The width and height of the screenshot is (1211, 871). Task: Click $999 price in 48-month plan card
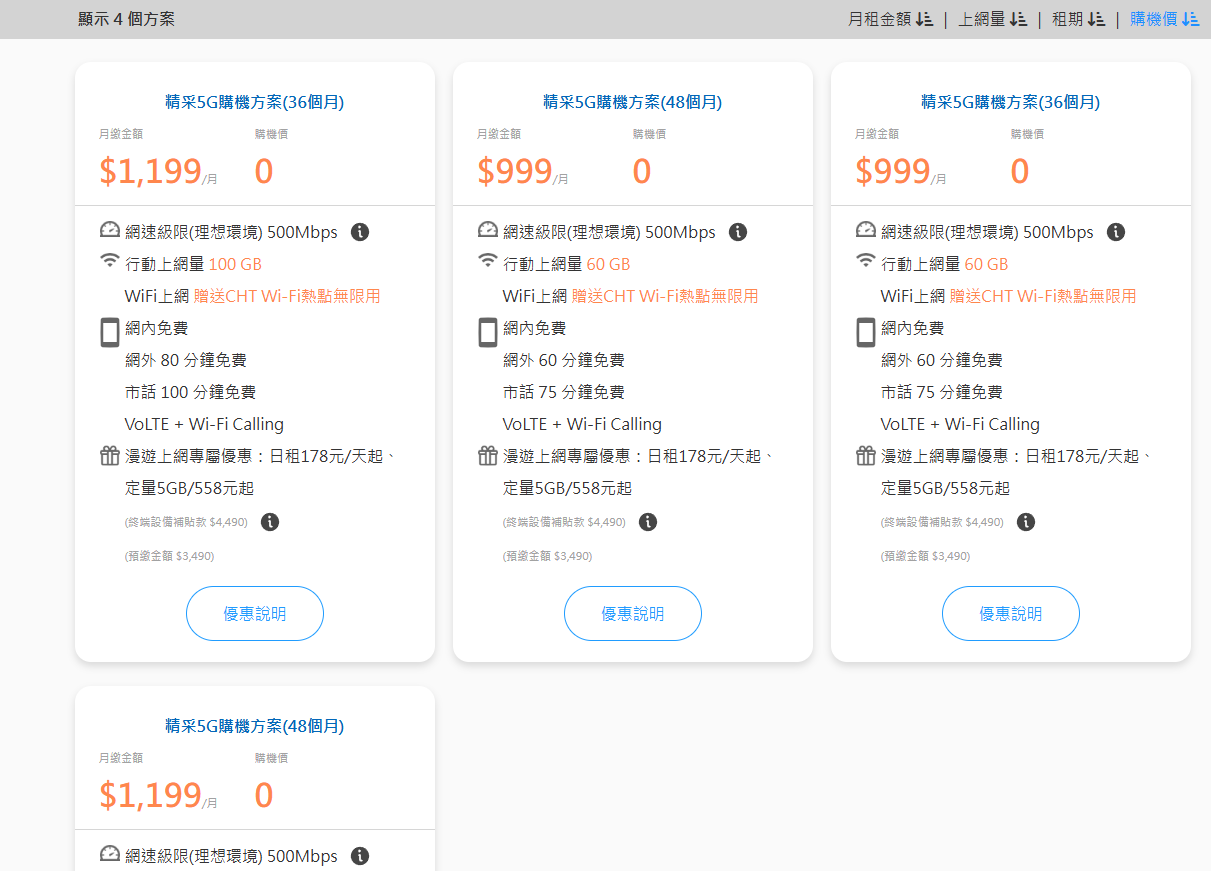pos(515,172)
